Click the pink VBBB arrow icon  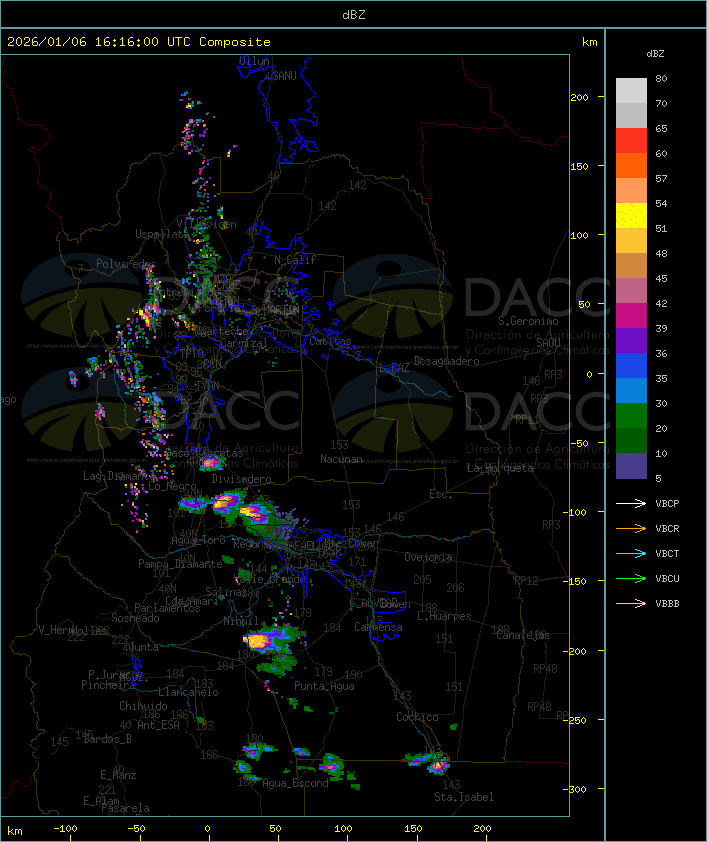[x=631, y=604]
